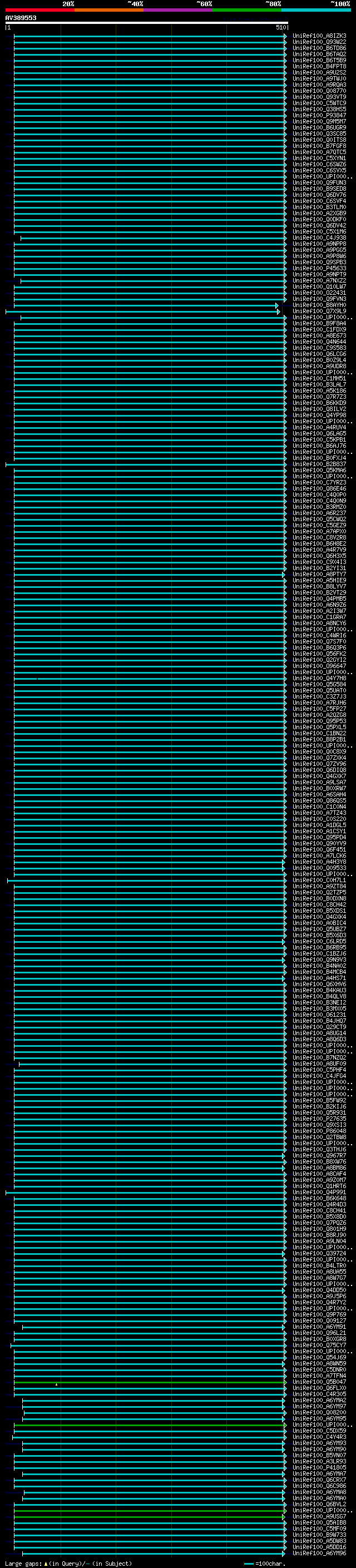Select the UniRef100_B6H8E2 label

tap(319, 543)
